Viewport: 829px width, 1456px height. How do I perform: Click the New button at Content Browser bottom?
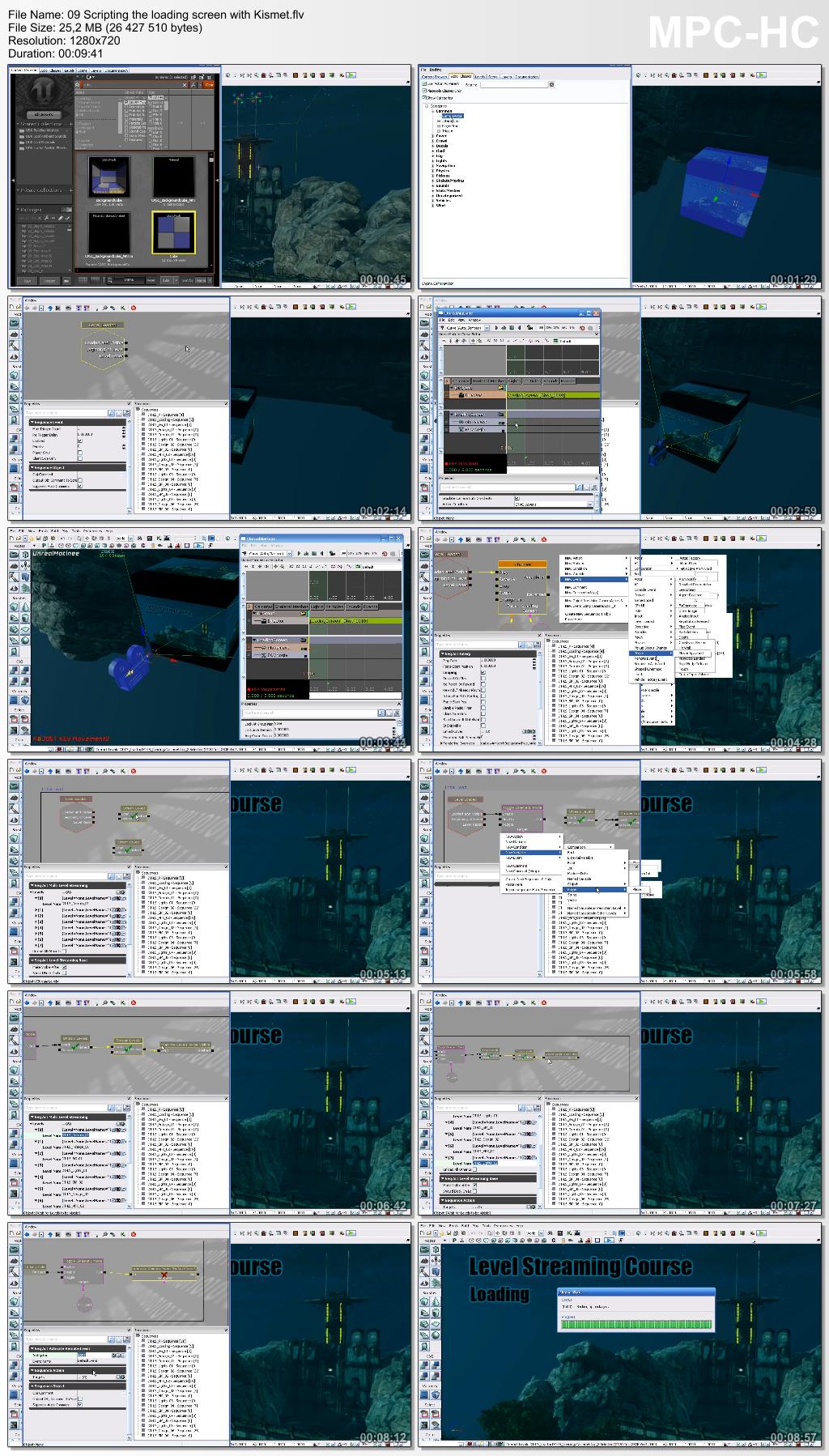point(27,281)
